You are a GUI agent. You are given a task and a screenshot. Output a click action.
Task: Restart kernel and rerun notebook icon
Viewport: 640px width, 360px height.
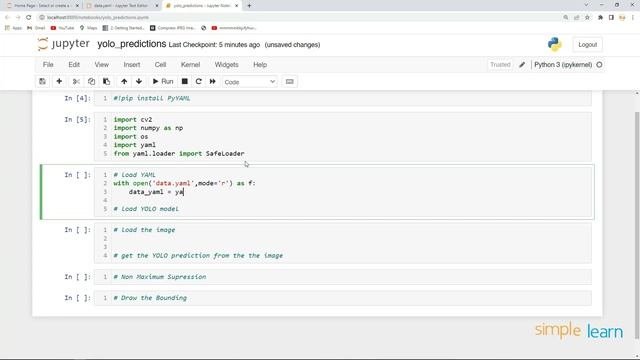(213, 82)
